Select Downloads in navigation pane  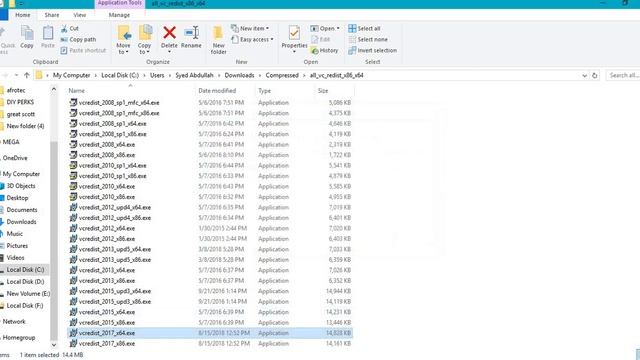click(x=21, y=222)
